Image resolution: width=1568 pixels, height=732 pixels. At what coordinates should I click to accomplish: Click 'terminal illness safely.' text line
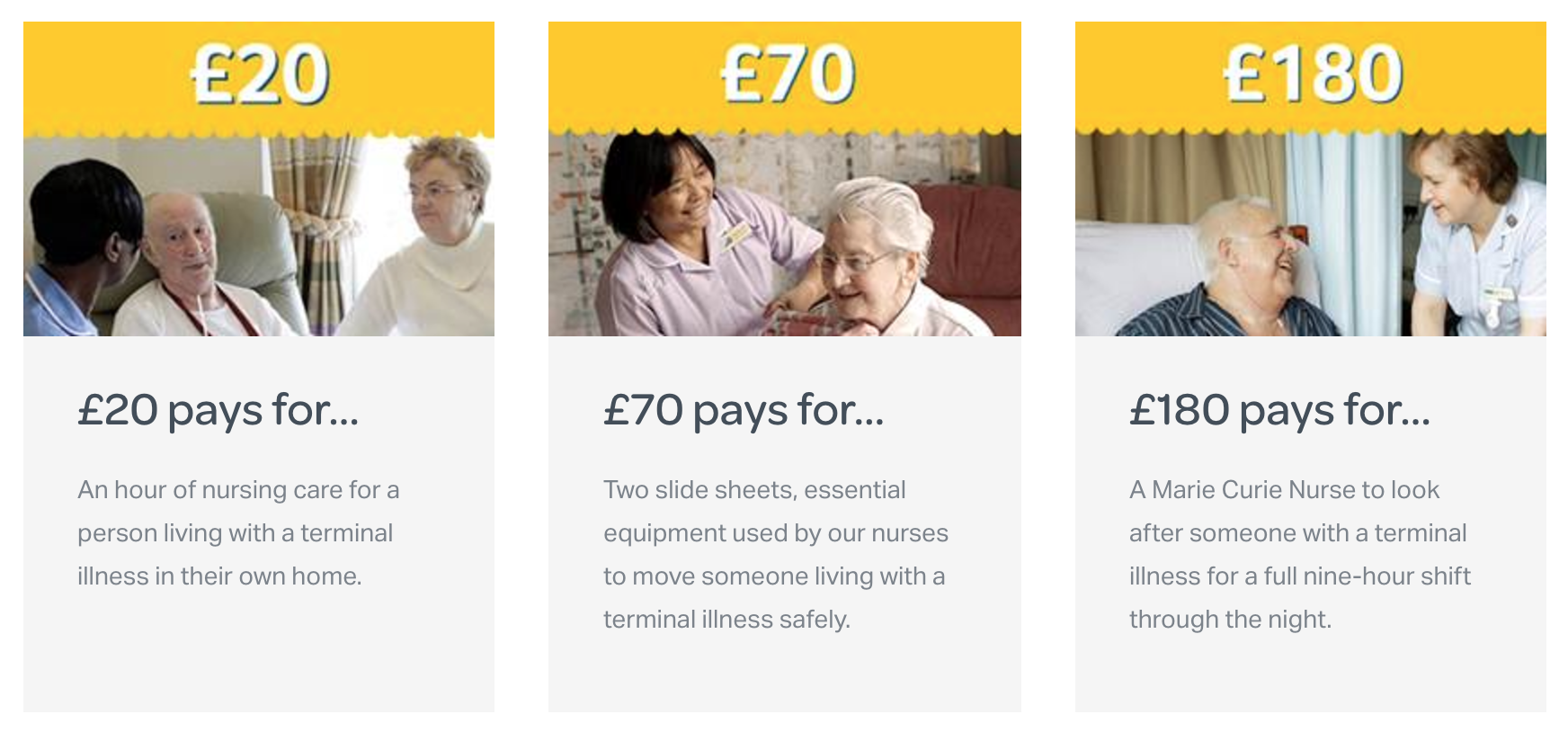pyautogui.click(x=726, y=620)
